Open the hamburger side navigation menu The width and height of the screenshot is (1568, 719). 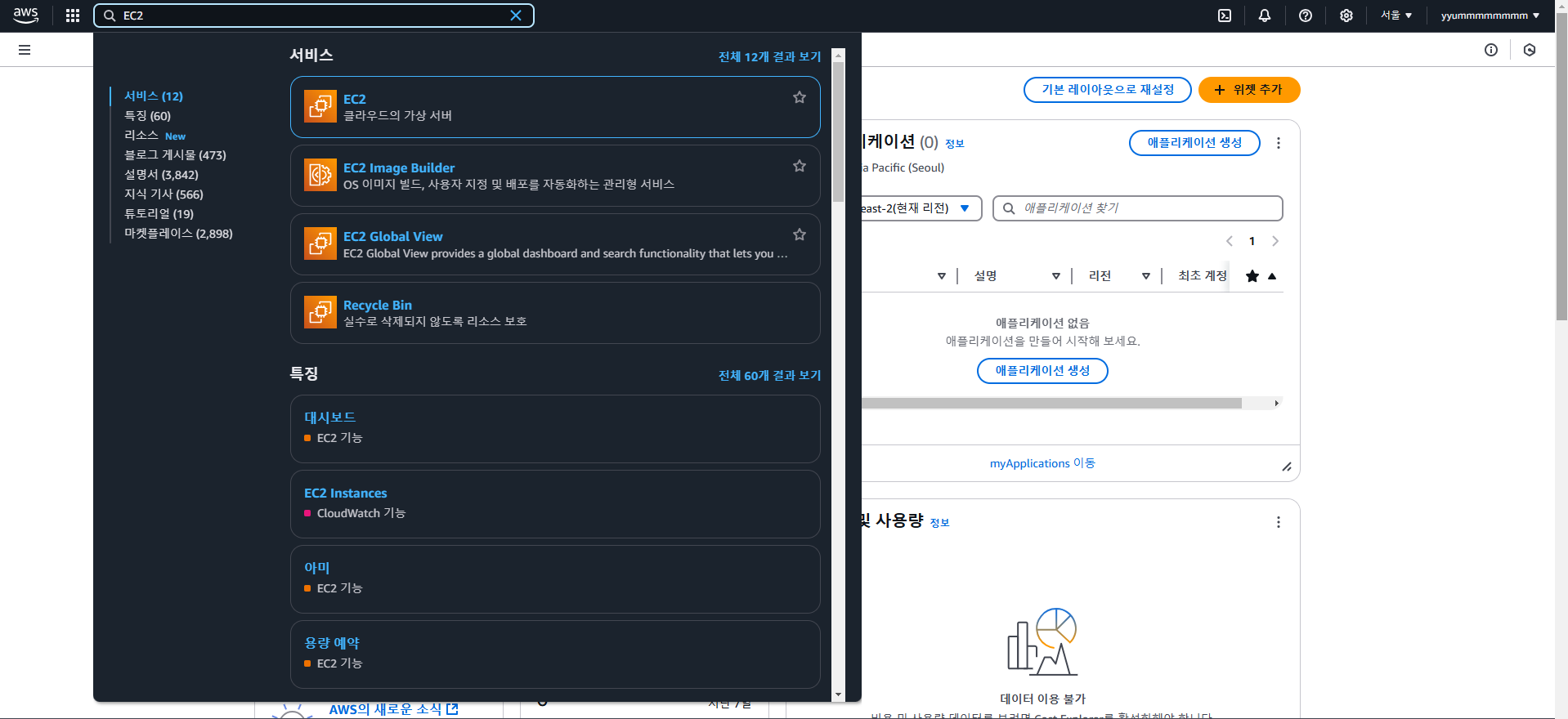click(x=25, y=50)
